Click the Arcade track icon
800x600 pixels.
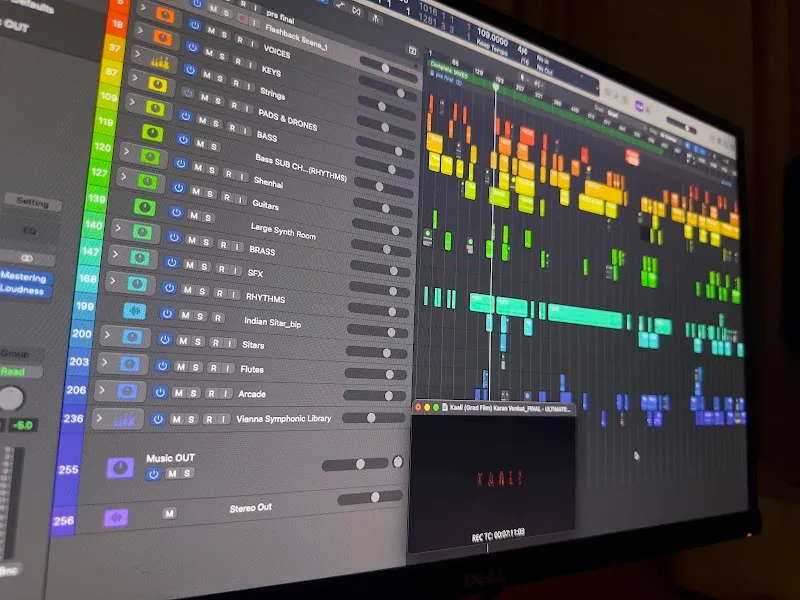click(127, 391)
